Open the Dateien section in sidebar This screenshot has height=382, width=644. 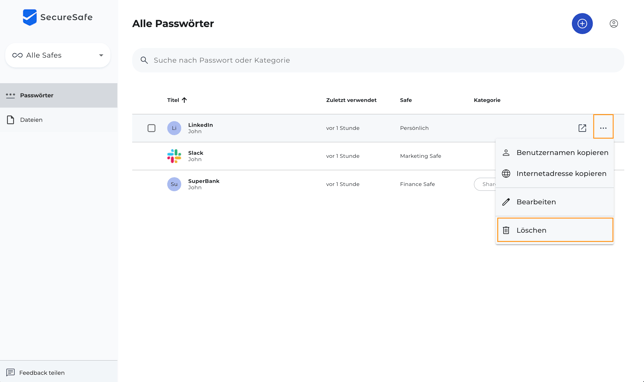coord(59,120)
